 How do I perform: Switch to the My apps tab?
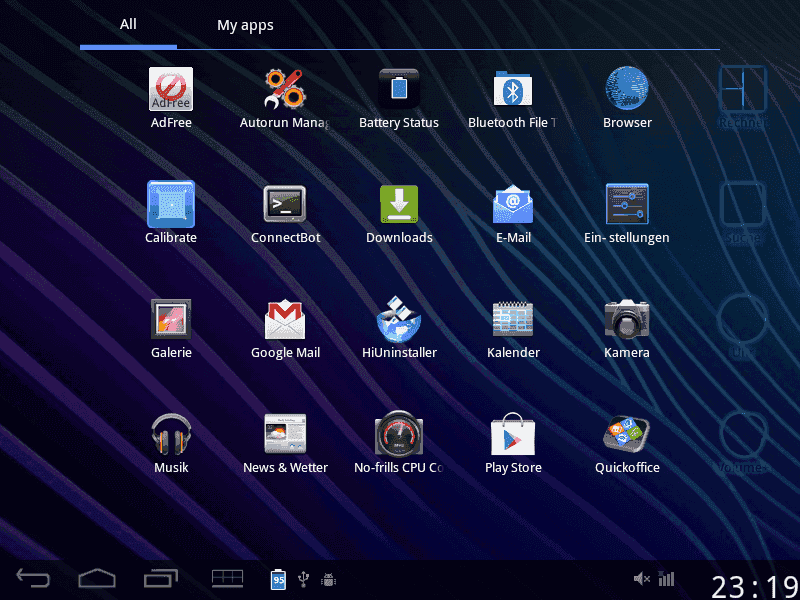245,25
